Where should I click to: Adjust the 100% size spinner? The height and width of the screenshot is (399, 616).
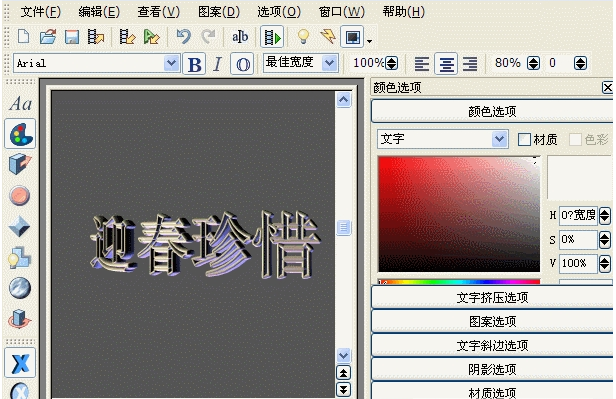[392, 63]
